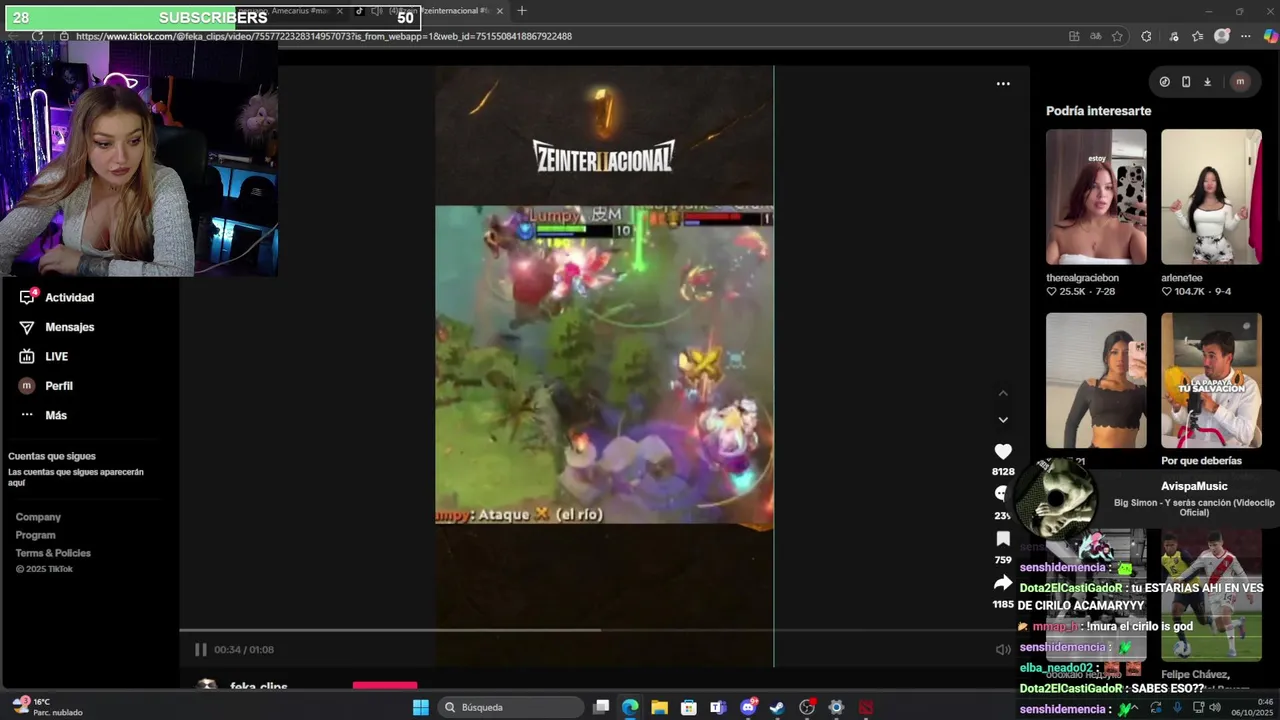Click the download icon in top pill

(x=1207, y=82)
